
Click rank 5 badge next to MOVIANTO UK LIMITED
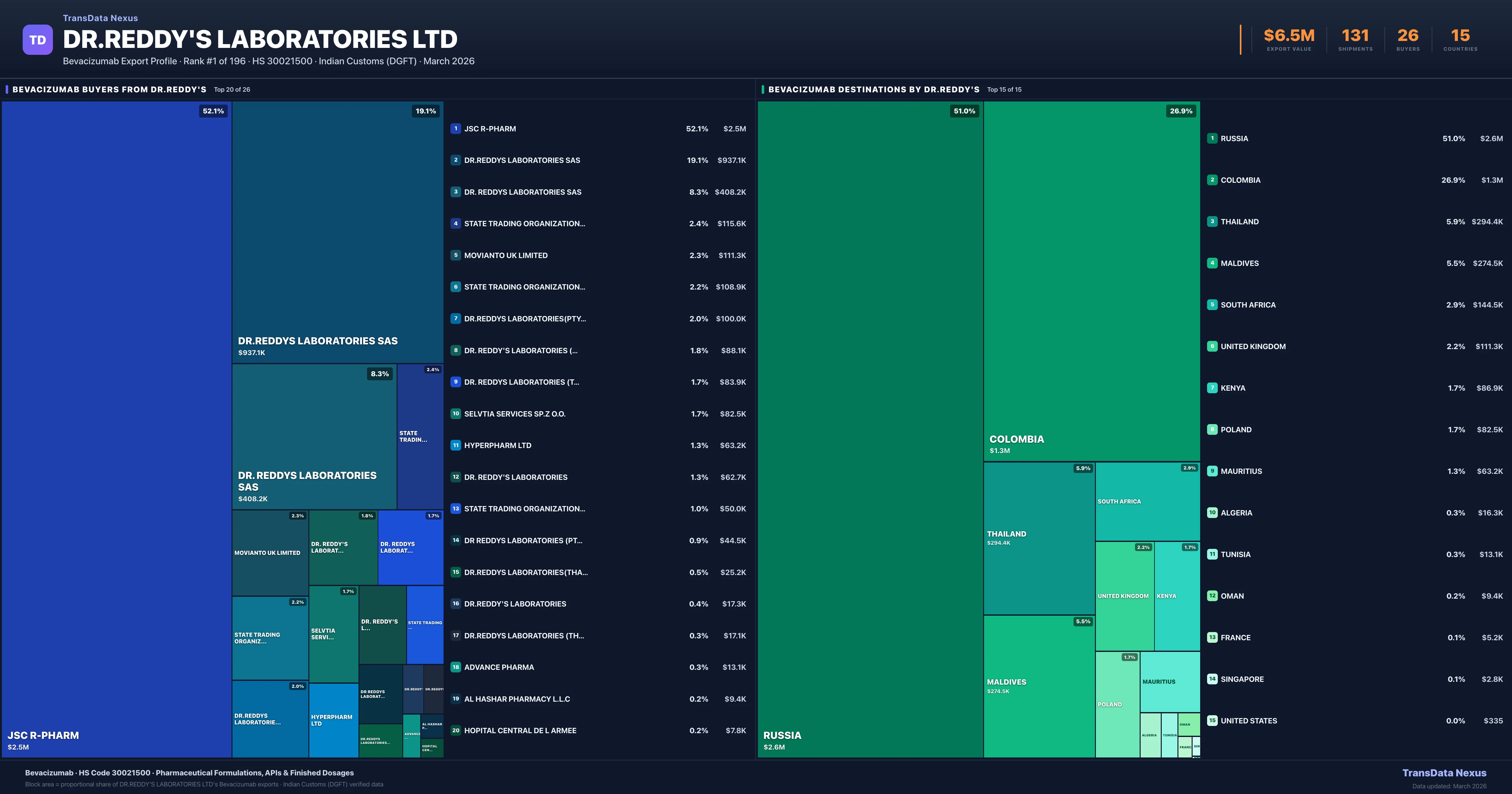pos(455,256)
